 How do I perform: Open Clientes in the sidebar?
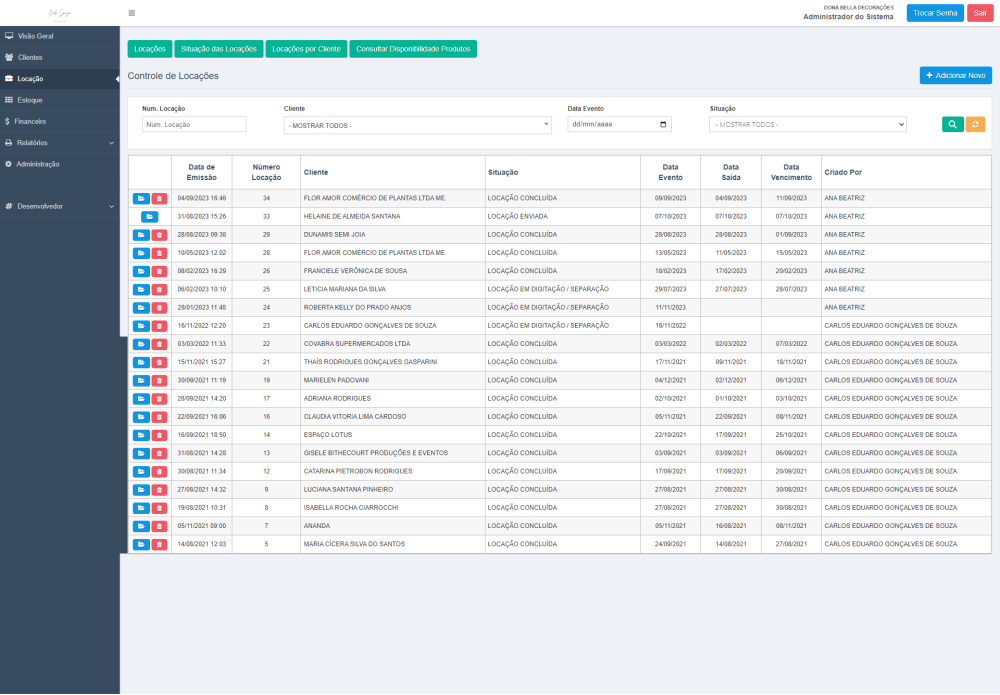(x=60, y=57)
